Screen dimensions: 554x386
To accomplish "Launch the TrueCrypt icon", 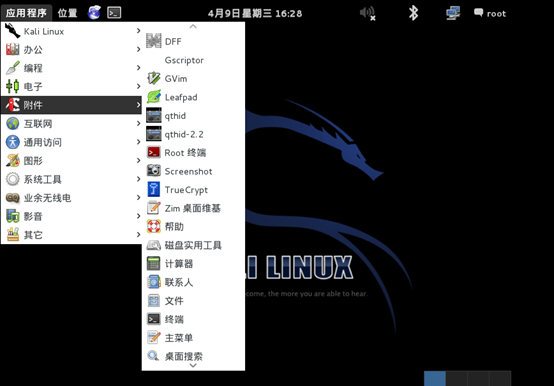I will (x=154, y=189).
